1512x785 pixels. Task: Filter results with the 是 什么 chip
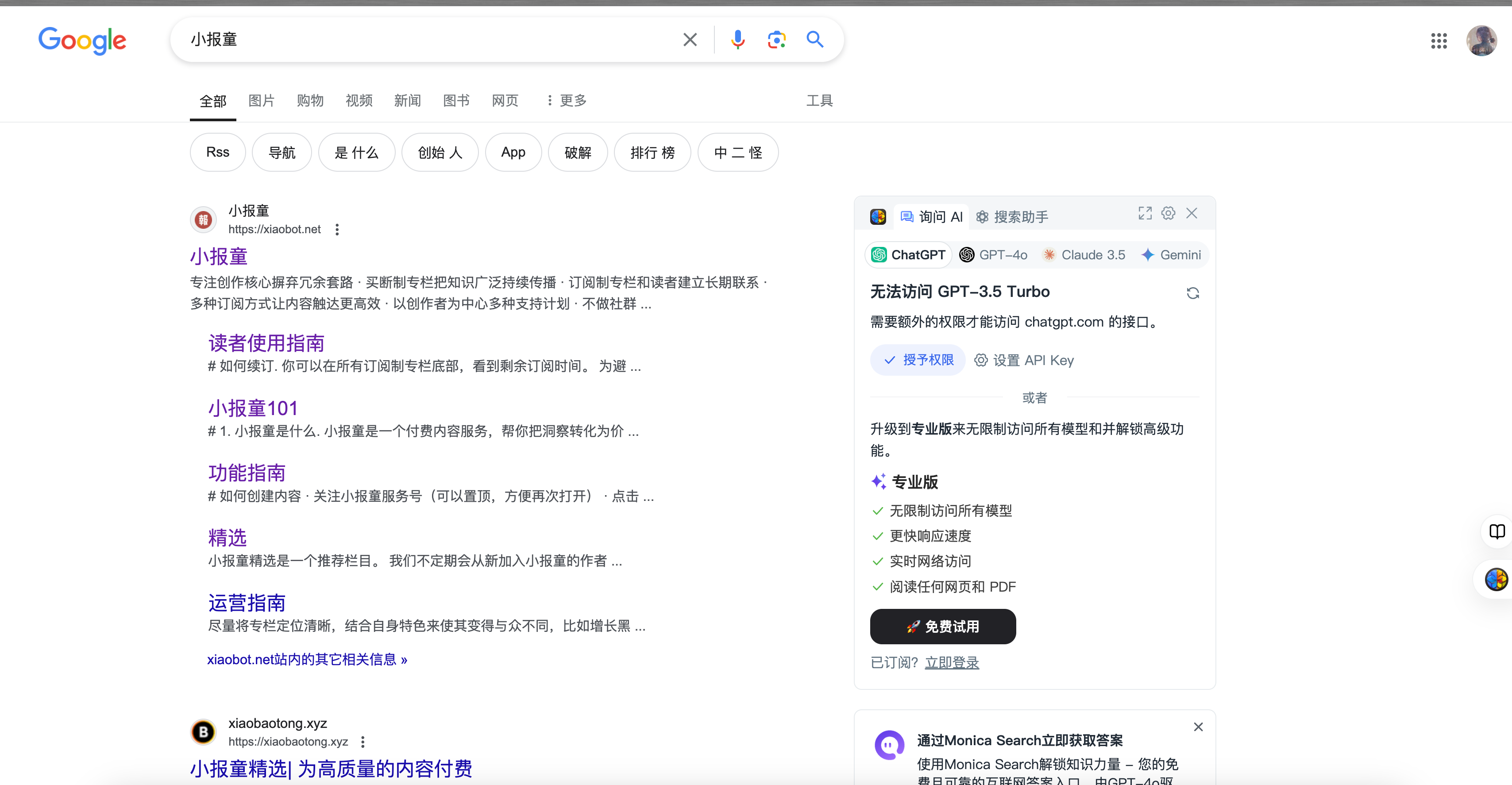point(356,152)
